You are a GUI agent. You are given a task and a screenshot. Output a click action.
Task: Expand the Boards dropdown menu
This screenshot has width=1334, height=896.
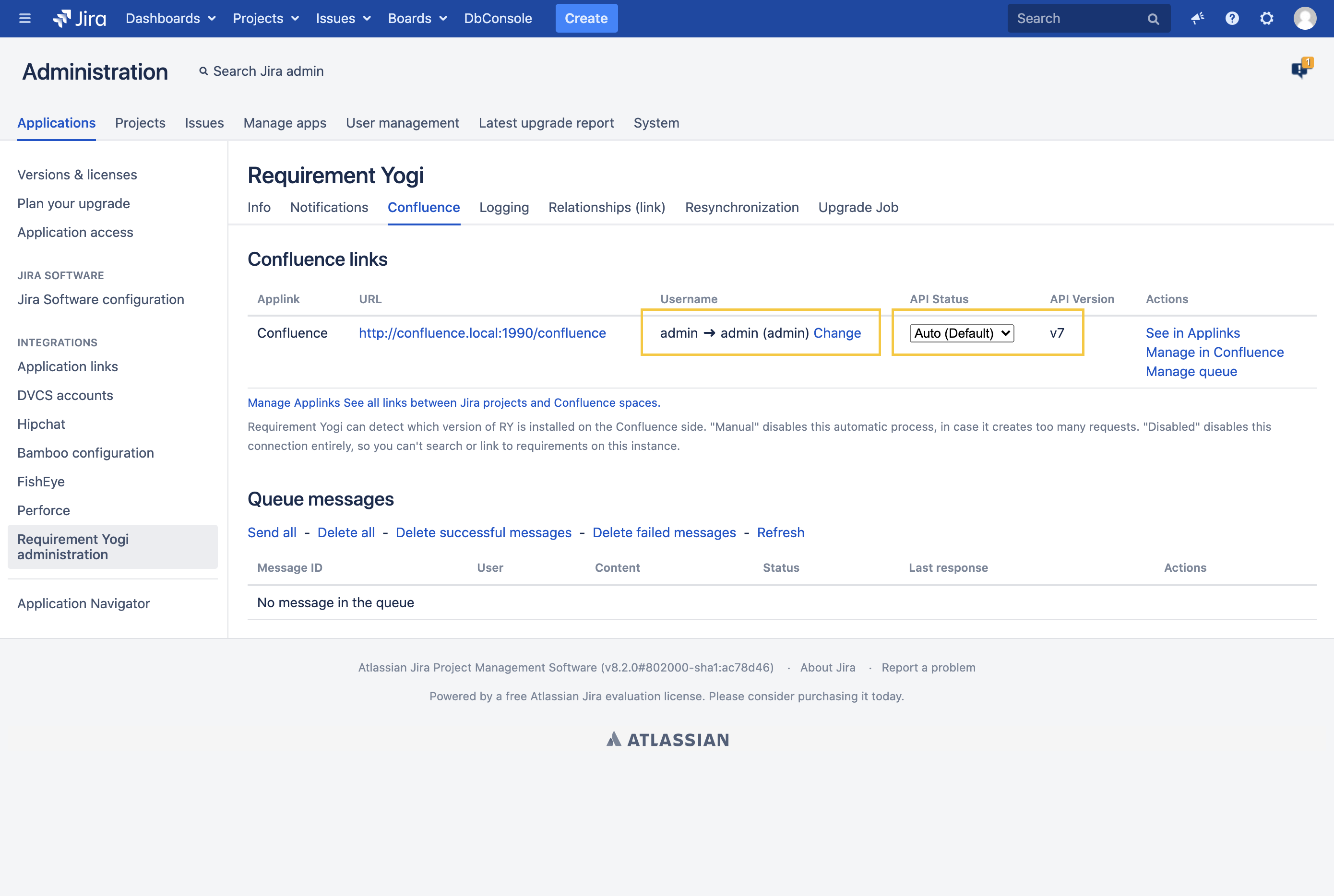(417, 18)
